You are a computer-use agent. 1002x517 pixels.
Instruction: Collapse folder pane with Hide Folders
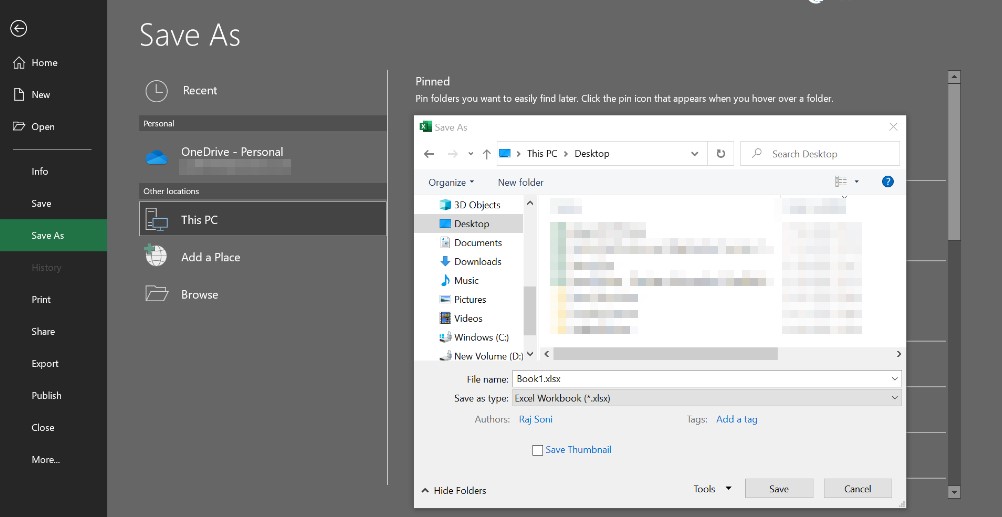(453, 491)
